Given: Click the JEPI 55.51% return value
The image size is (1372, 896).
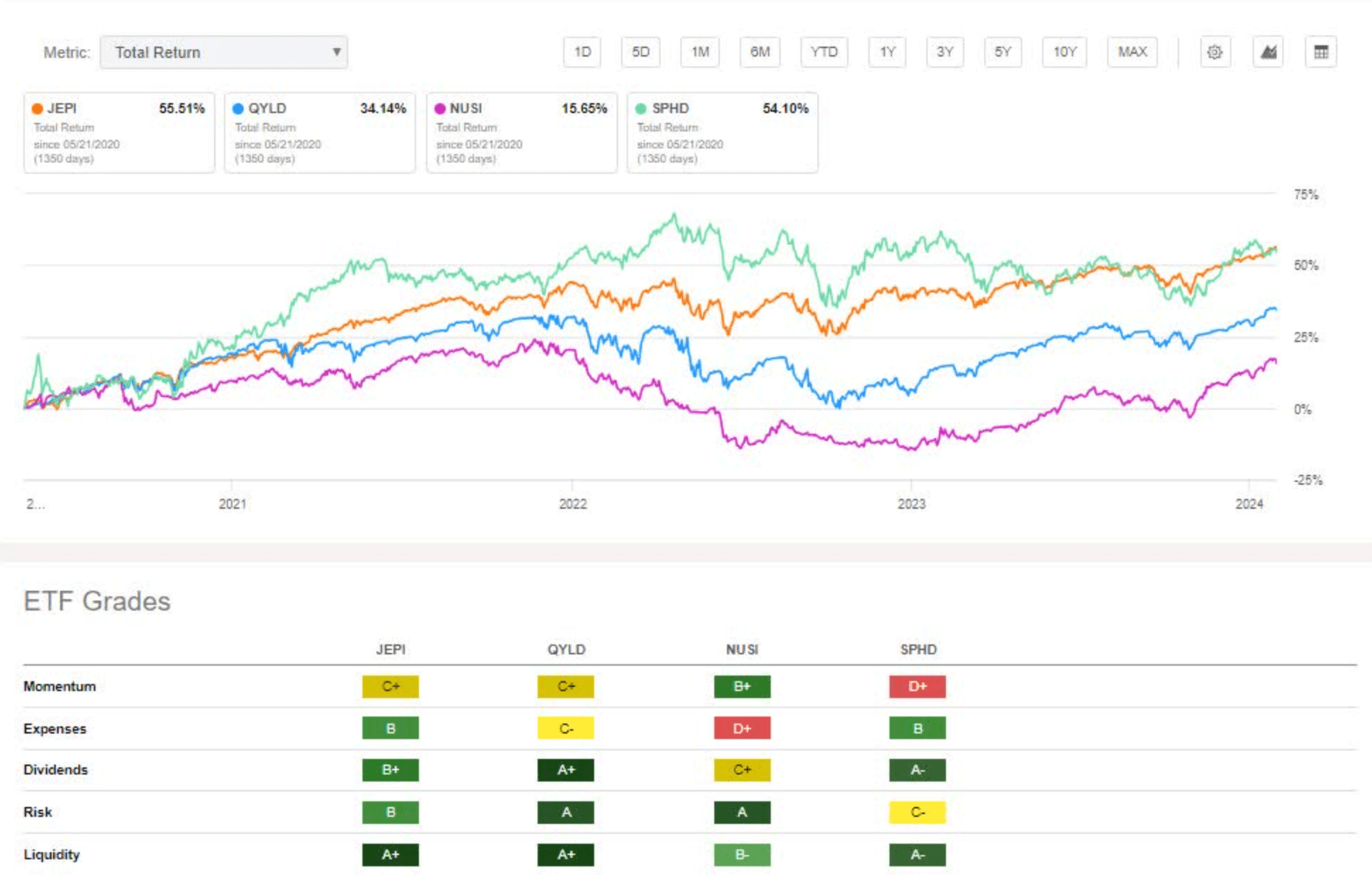Looking at the screenshot, I should click(182, 109).
